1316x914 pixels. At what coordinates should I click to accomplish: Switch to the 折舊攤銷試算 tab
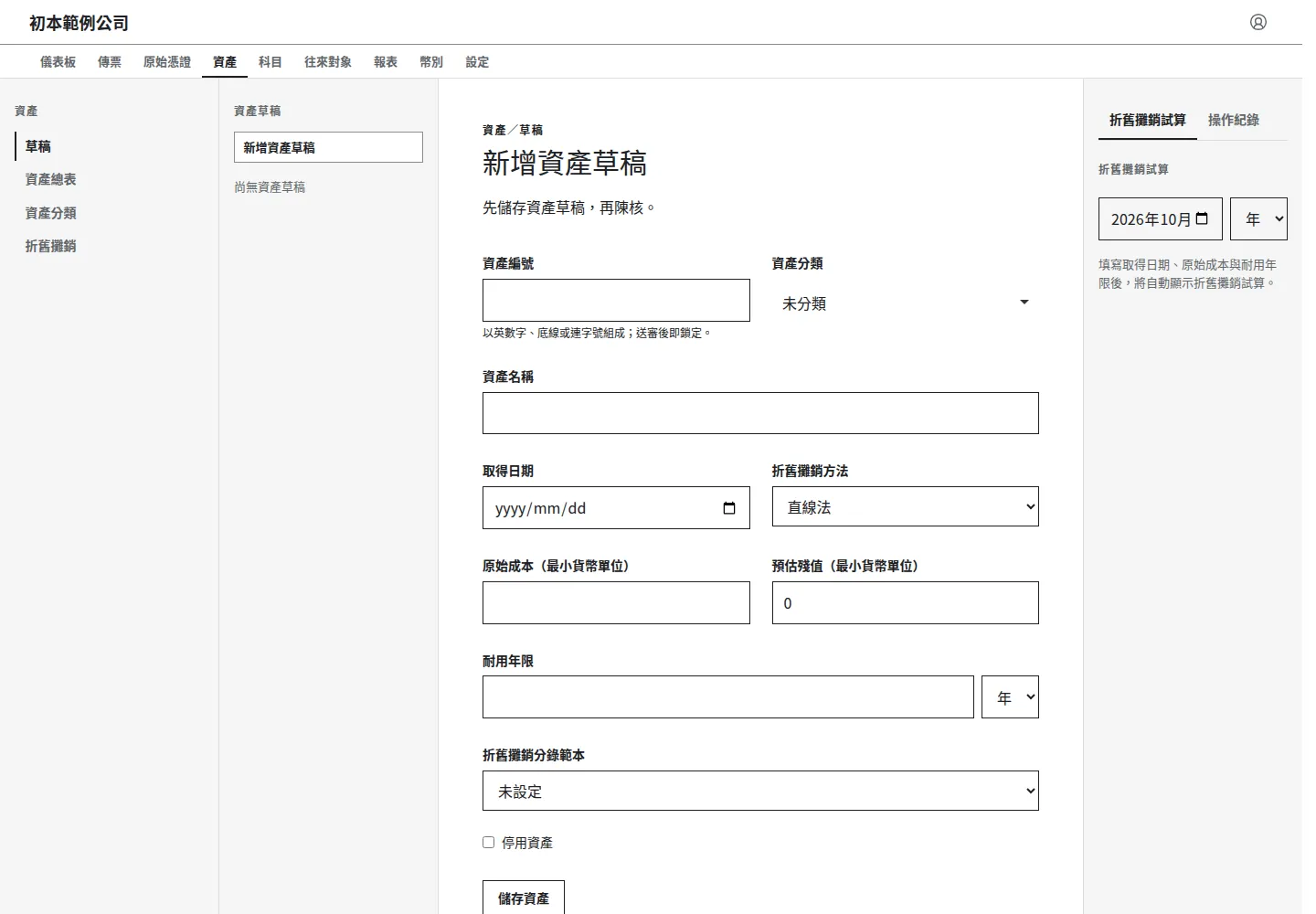tap(1148, 120)
